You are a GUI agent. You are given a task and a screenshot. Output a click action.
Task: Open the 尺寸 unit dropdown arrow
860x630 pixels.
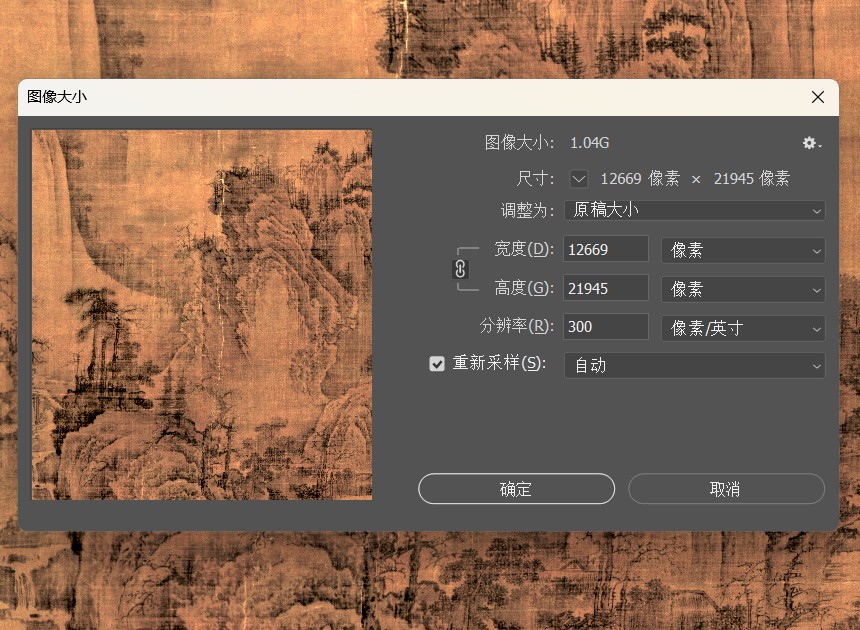pos(579,179)
